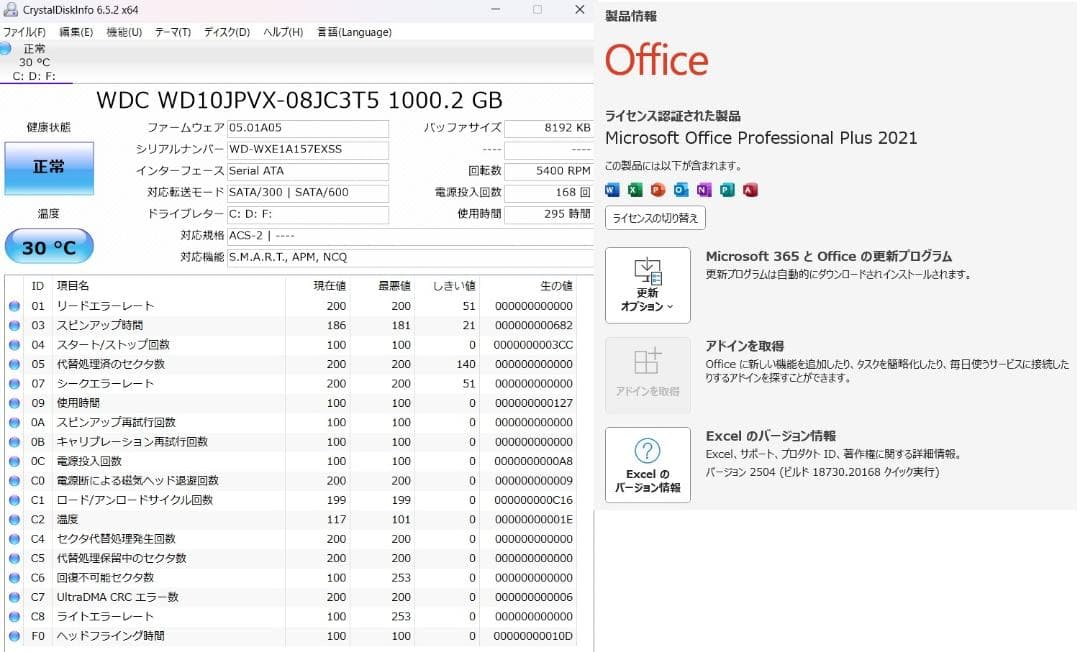Click the blue status dot for row 01
This screenshot has height=652, width=1080.
[x=14, y=306]
